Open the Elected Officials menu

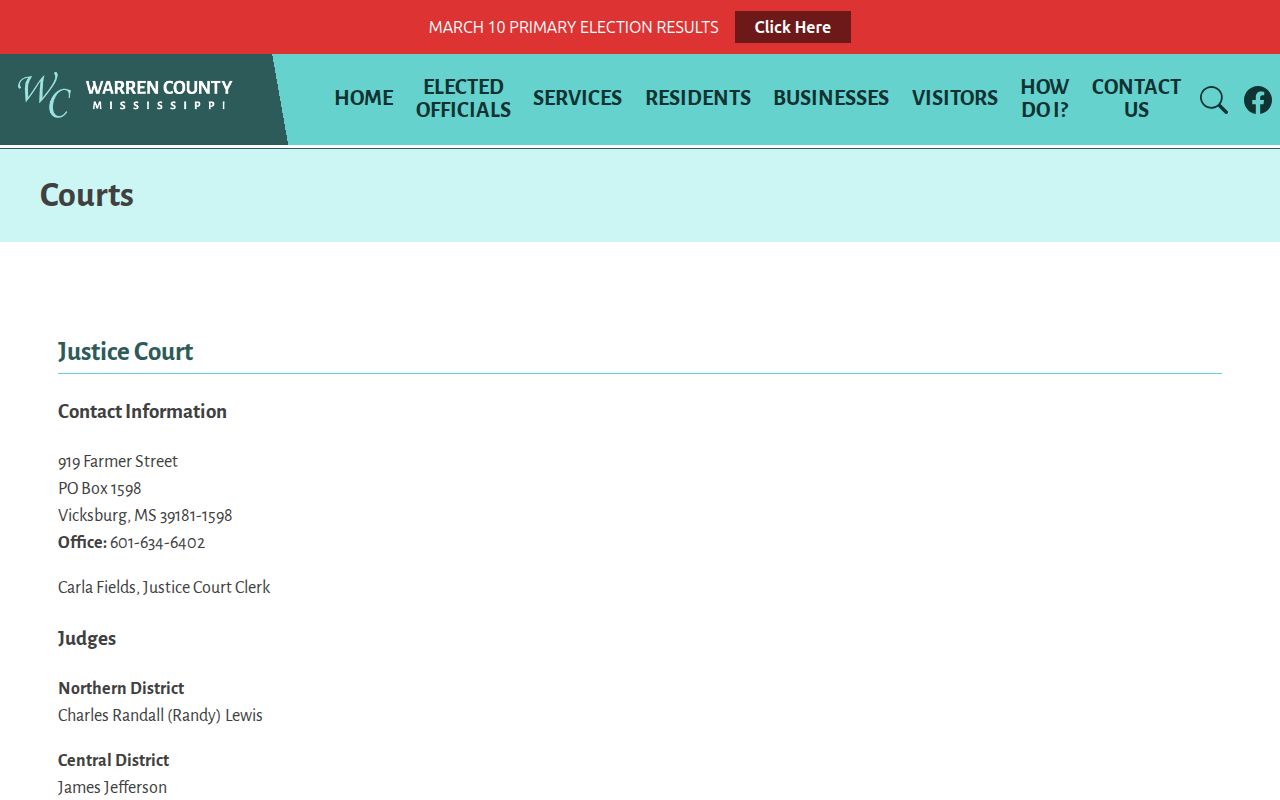(x=463, y=98)
